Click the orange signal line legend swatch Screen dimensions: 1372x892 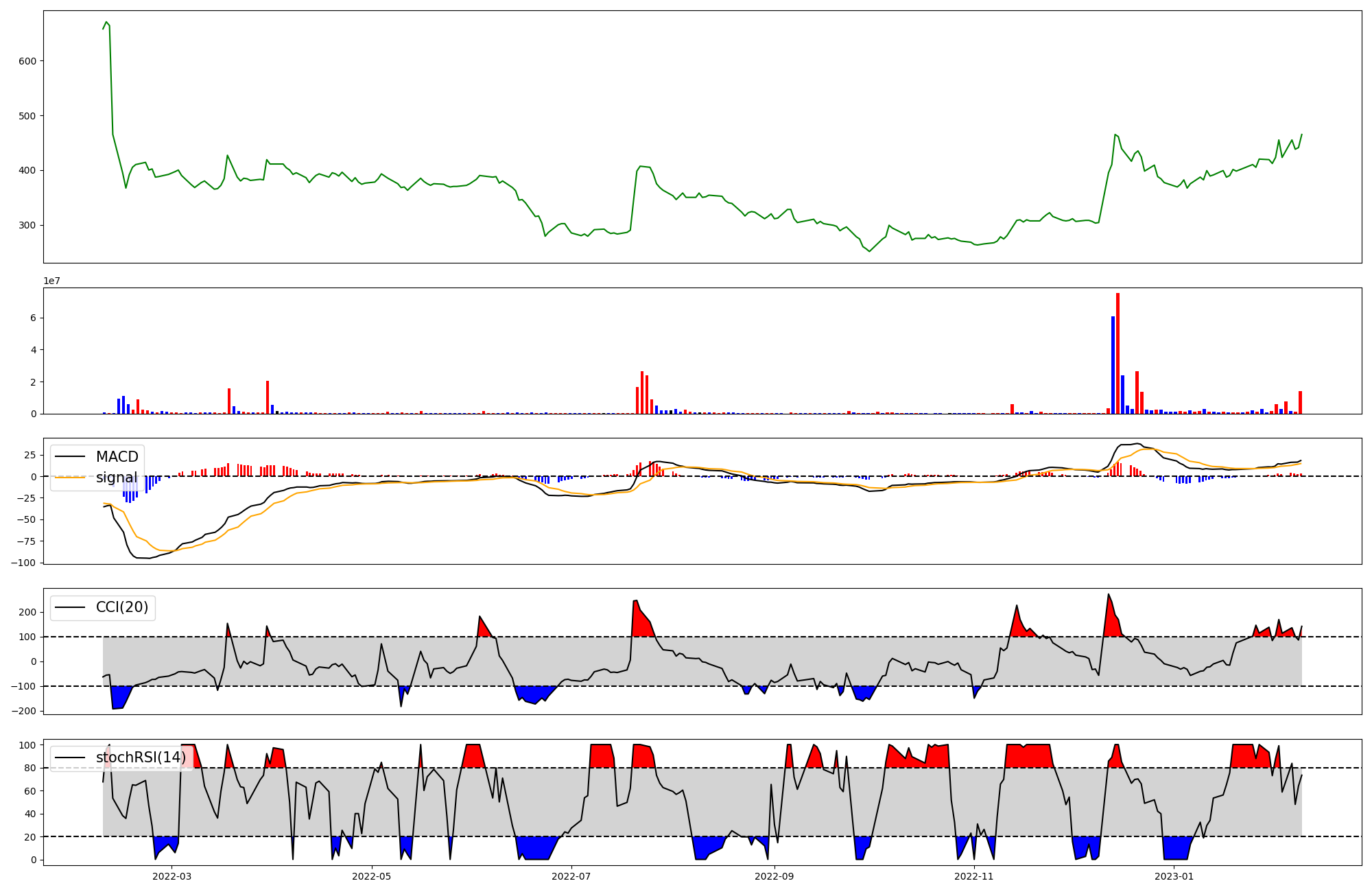tap(70, 478)
